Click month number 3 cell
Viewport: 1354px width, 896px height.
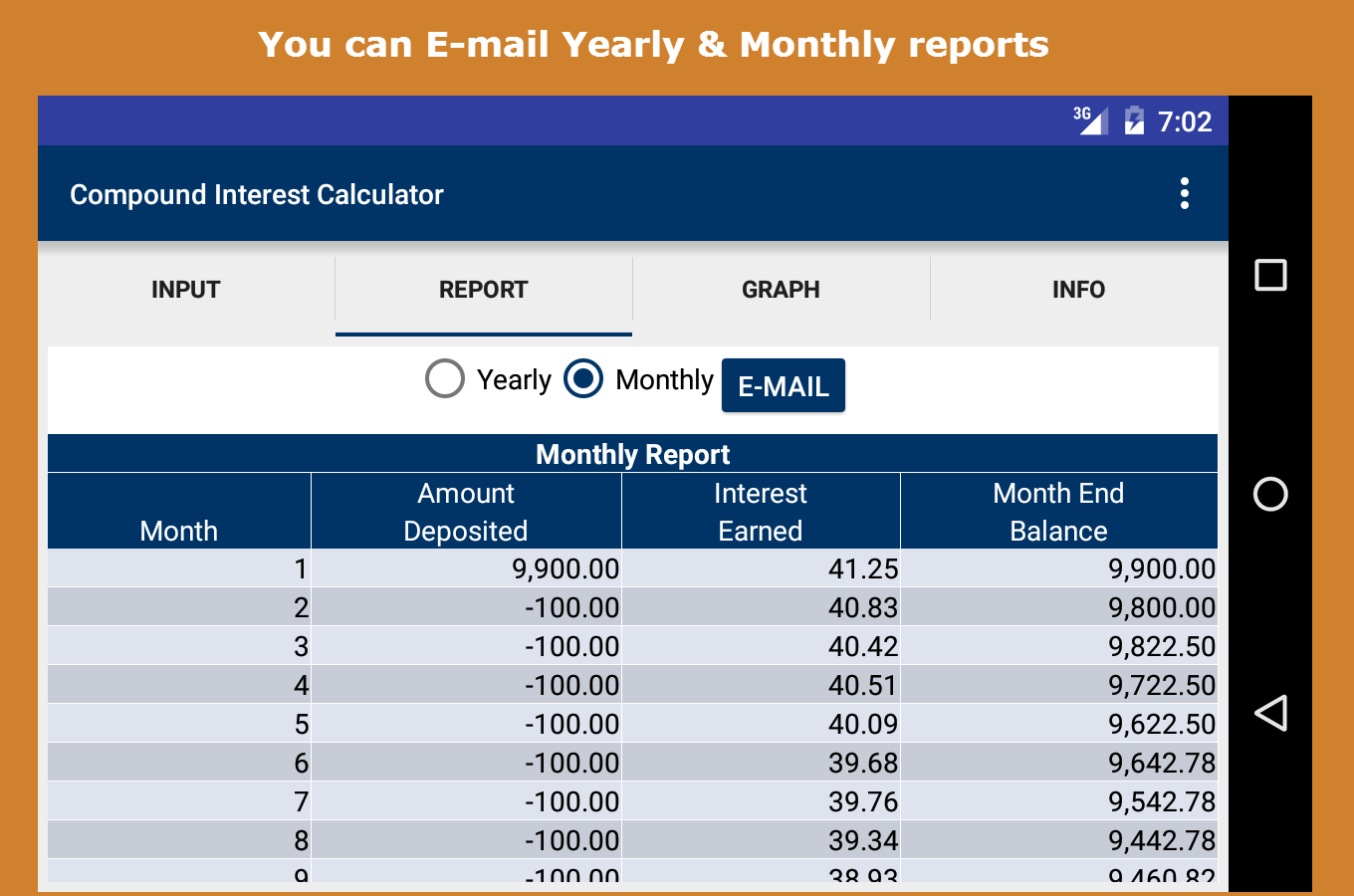pos(179,646)
